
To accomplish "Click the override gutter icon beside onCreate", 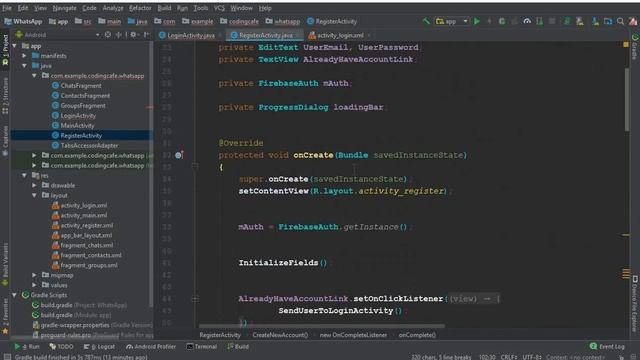I will [179, 155].
